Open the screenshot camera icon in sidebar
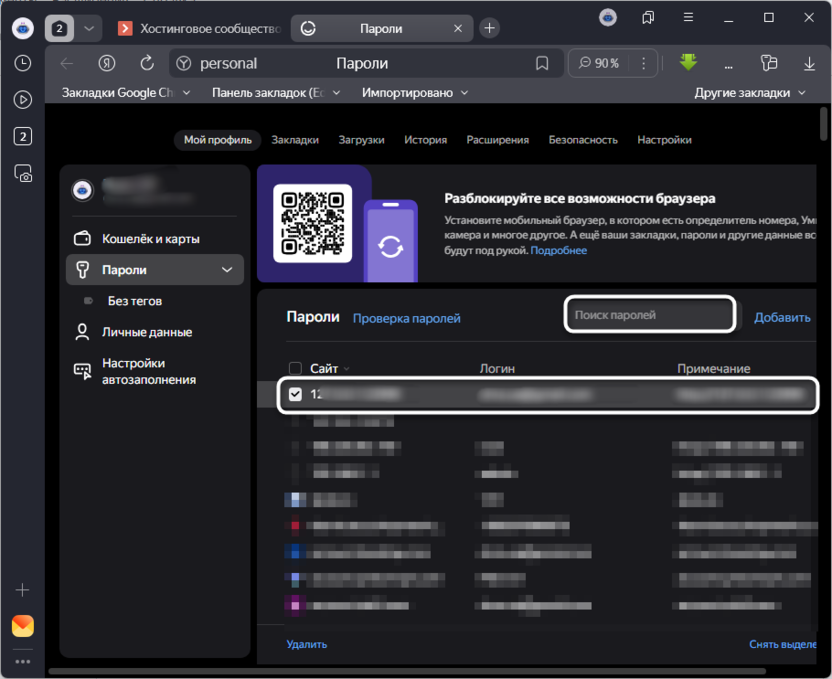 (x=22, y=174)
